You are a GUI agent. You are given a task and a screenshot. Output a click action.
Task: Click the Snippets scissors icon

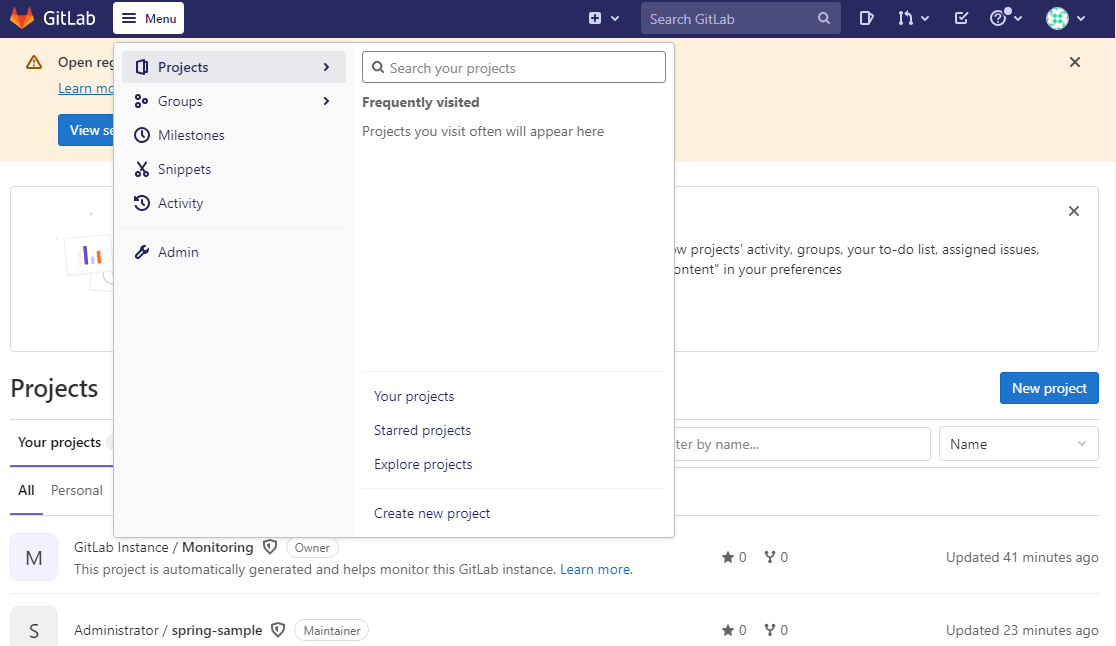142,169
